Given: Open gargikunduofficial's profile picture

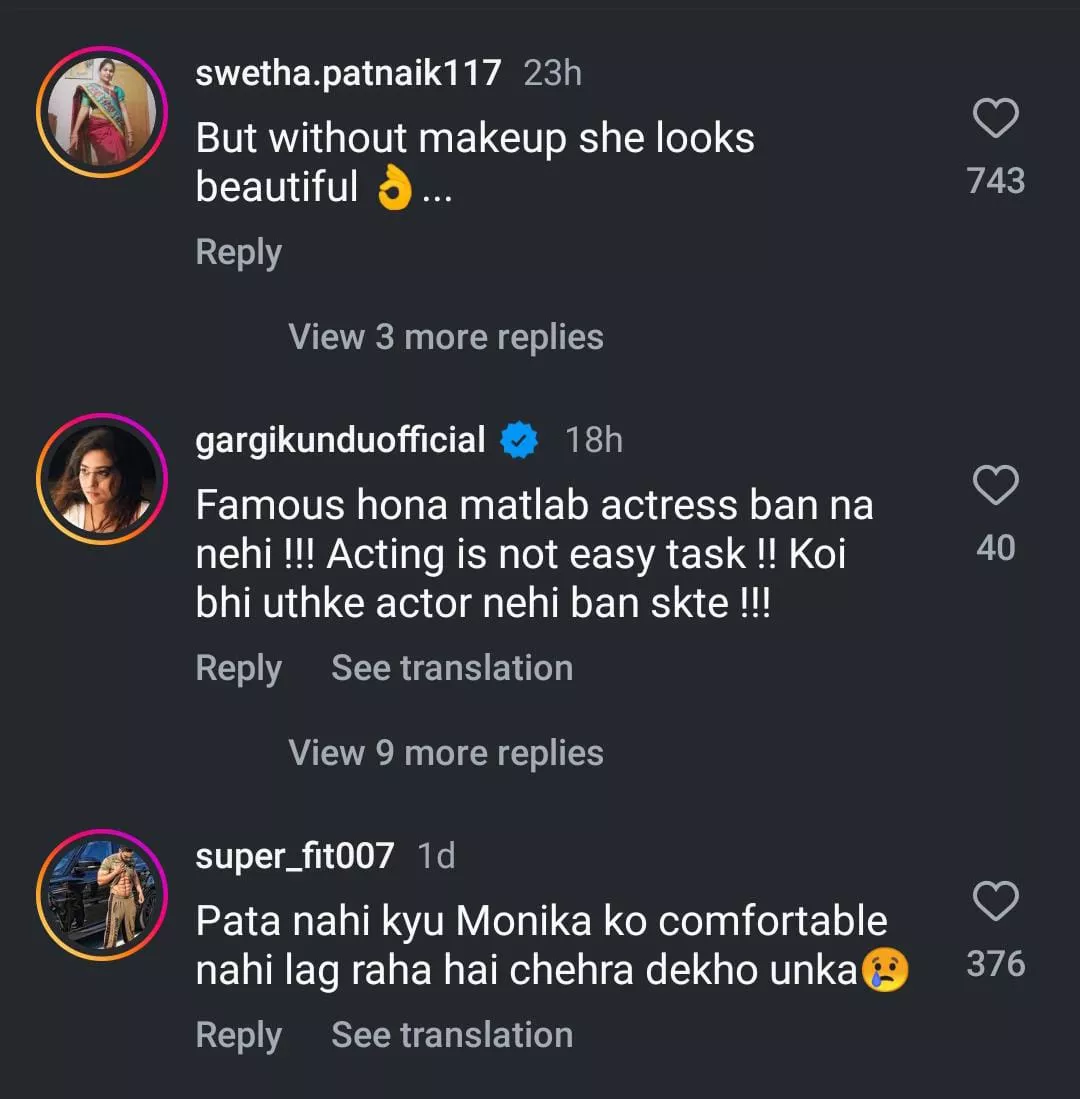Looking at the screenshot, I should click(x=101, y=479).
